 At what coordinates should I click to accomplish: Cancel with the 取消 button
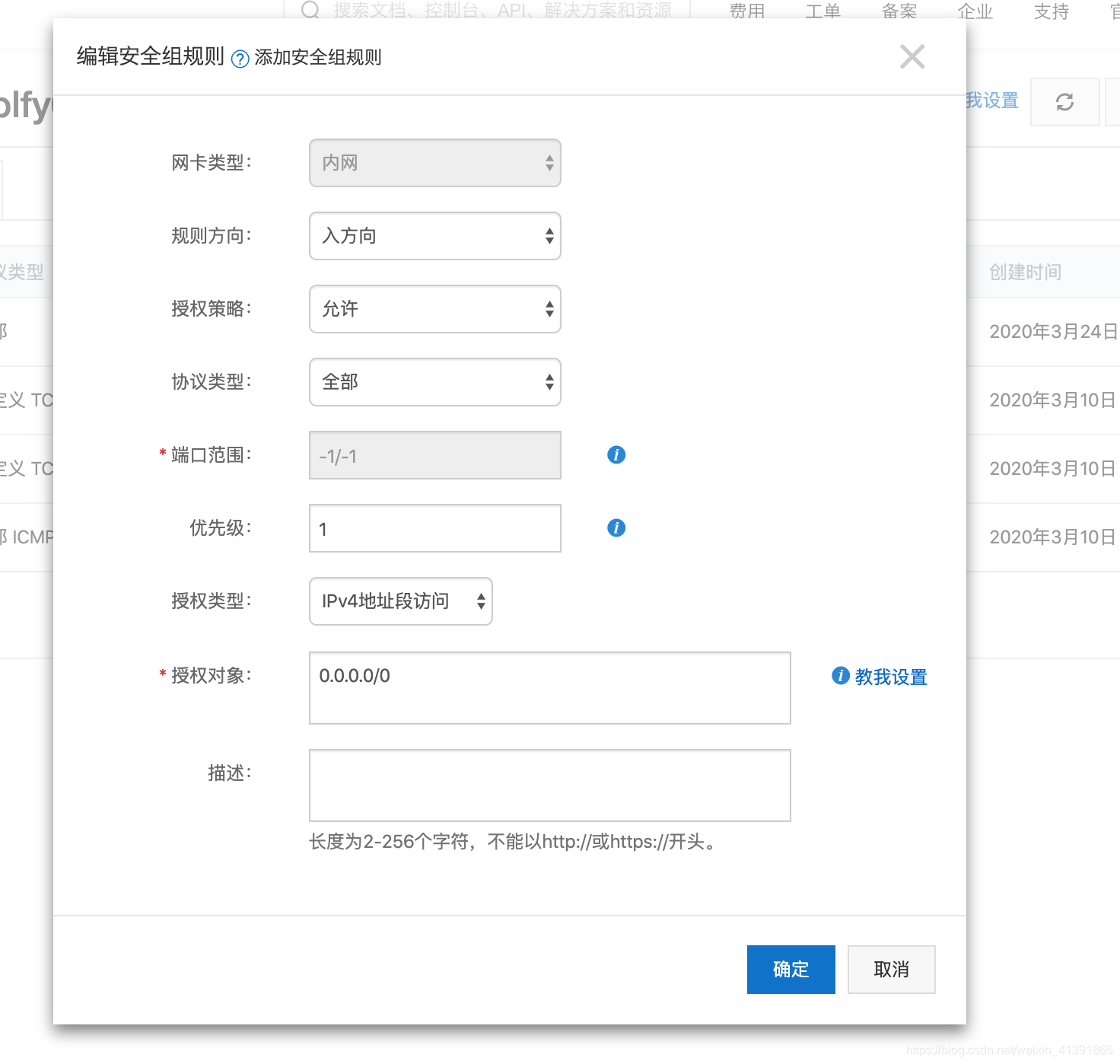tap(892, 970)
